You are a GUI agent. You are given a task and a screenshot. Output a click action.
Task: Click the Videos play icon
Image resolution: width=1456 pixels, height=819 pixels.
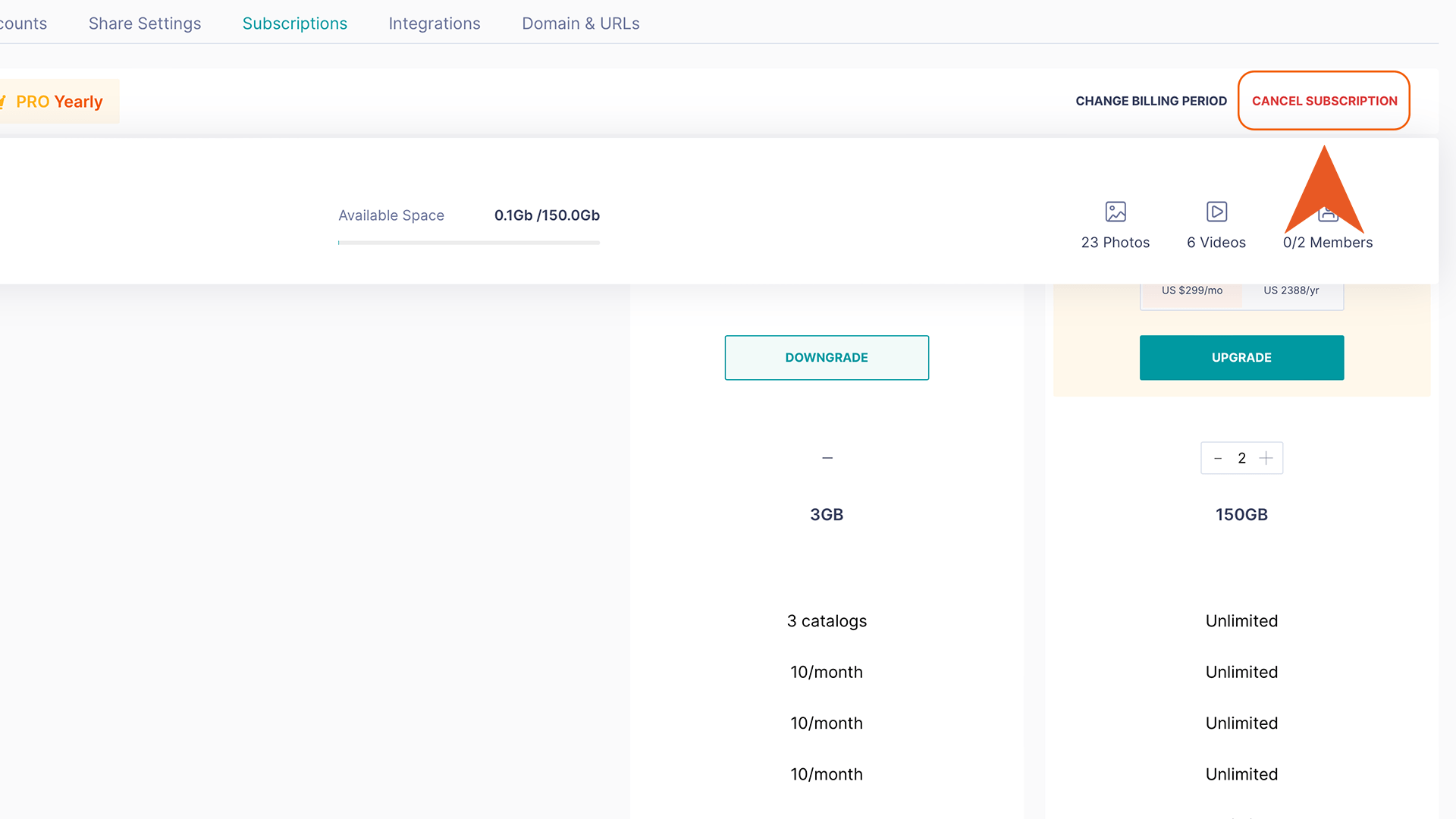click(x=1216, y=212)
